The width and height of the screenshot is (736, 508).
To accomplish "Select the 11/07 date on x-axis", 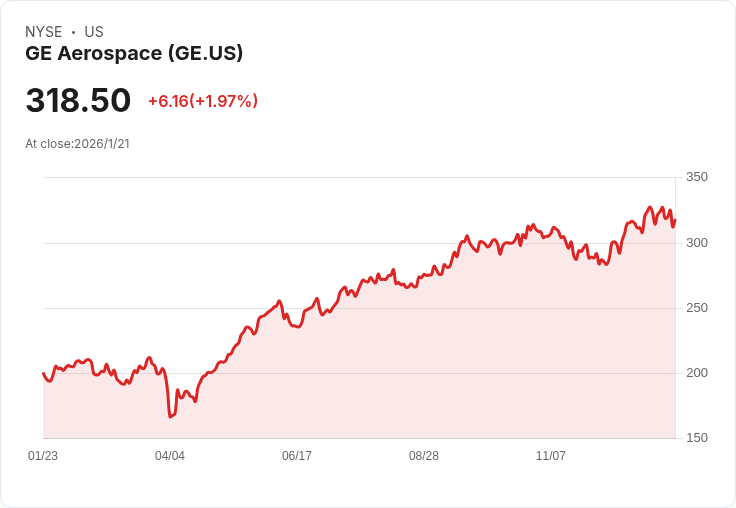I will pos(551,456).
